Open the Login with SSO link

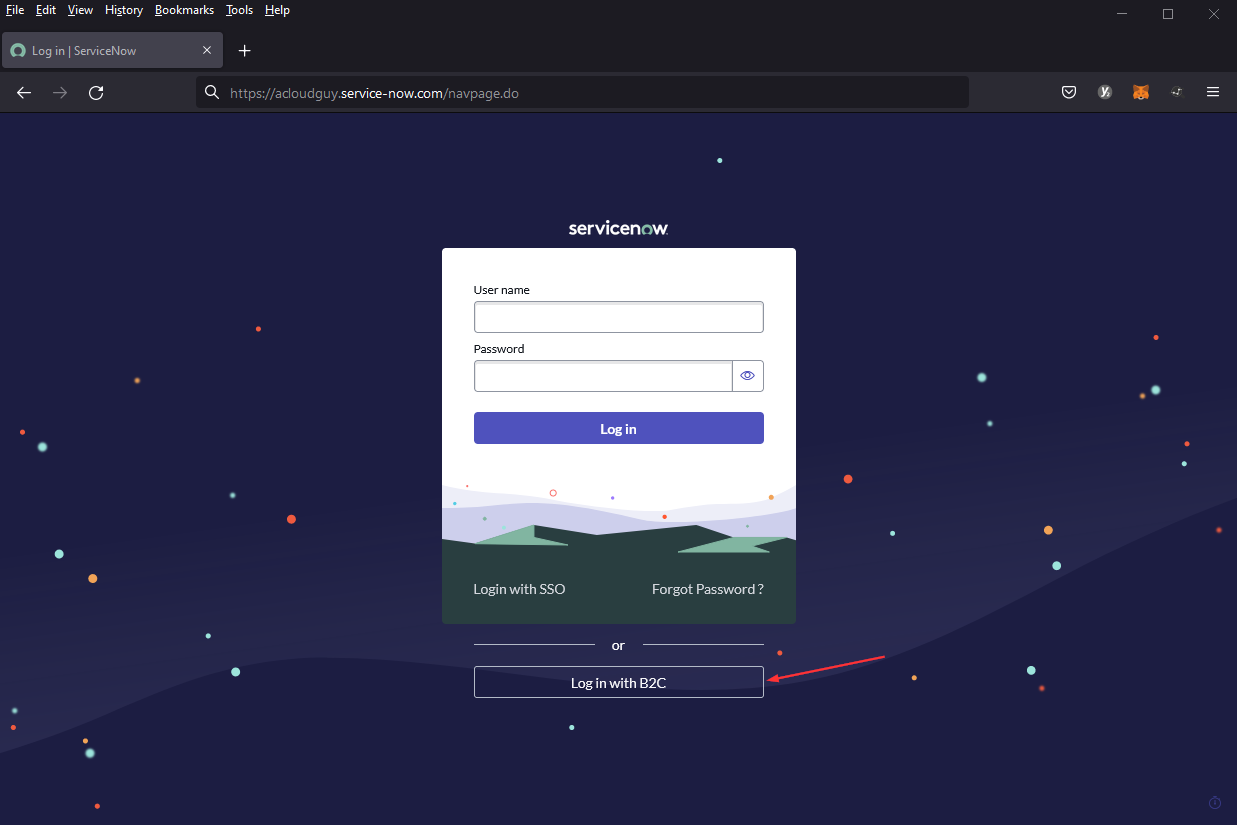(519, 589)
